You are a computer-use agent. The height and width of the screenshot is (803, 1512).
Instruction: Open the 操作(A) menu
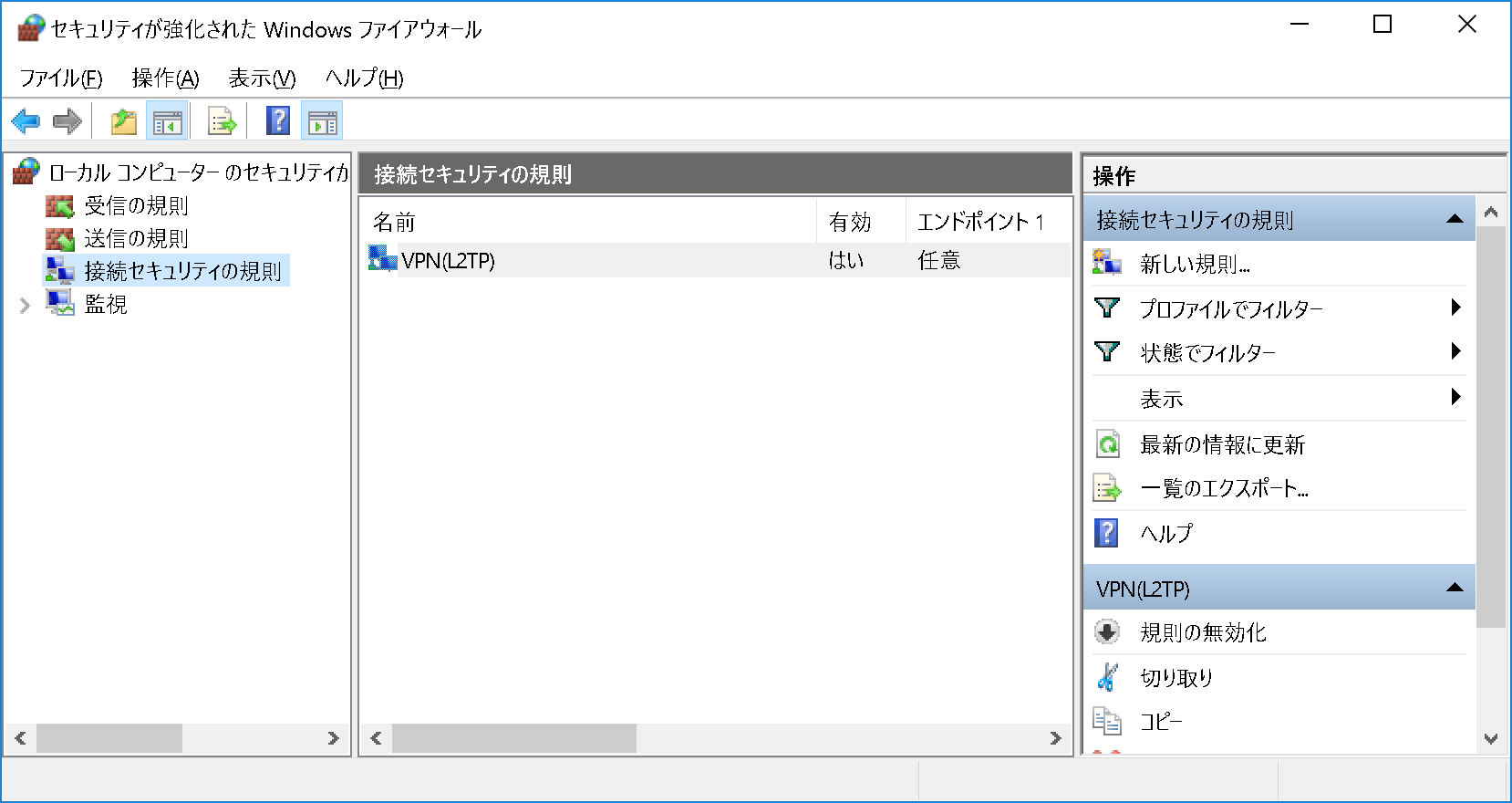[x=165, y=78]
